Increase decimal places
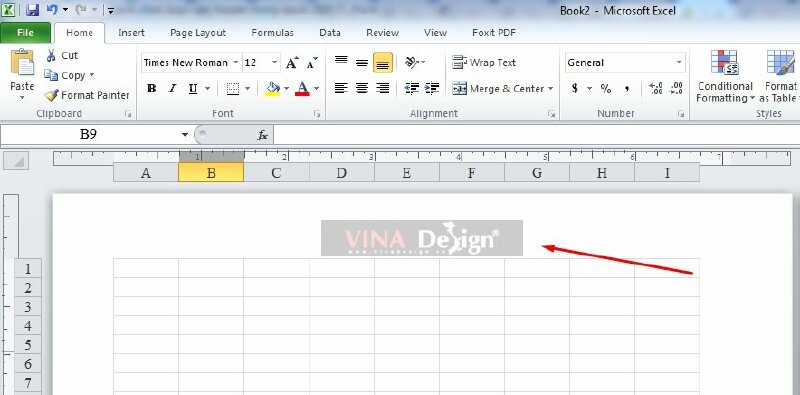This screenshot has height=395, width=800. [656, 88]
